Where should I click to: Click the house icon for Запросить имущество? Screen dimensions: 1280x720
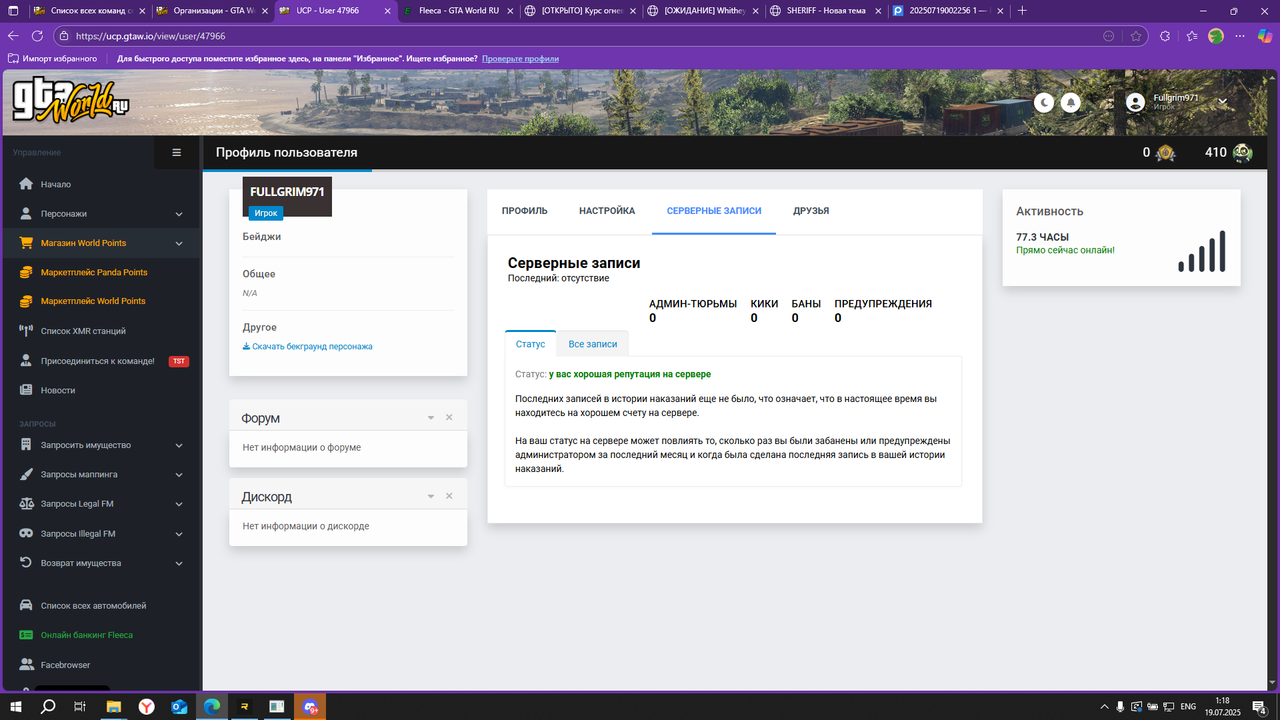tap(26, 445)
